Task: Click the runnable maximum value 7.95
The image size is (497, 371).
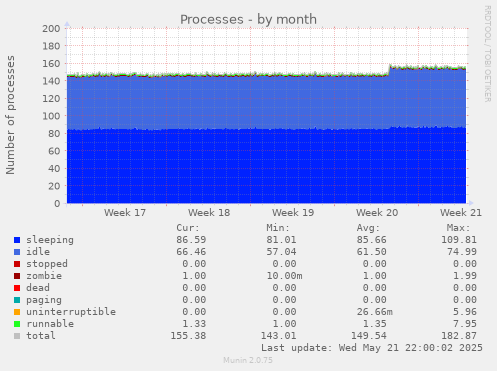Action: coord(465,324)
